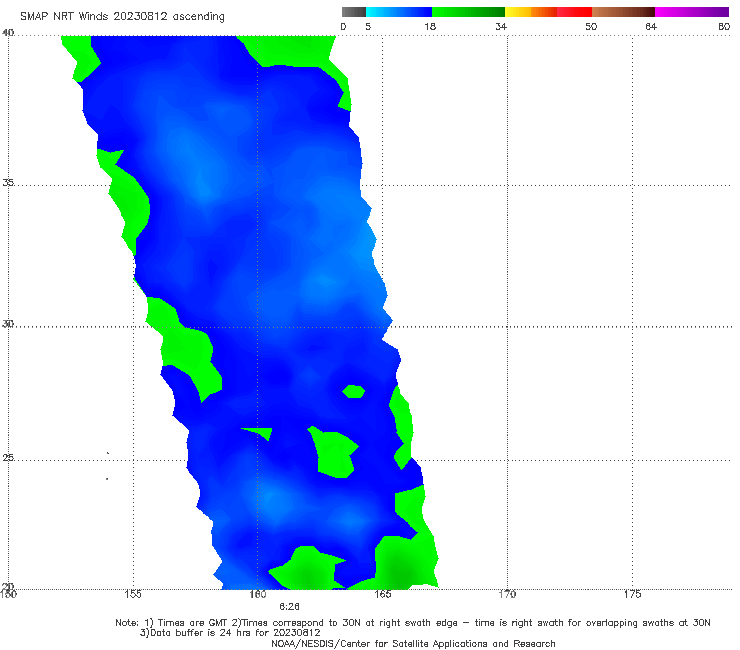Click the brown segment of the color bar
Image resolution: width=740 pixels, height=650 pixels.
point(623,12)
